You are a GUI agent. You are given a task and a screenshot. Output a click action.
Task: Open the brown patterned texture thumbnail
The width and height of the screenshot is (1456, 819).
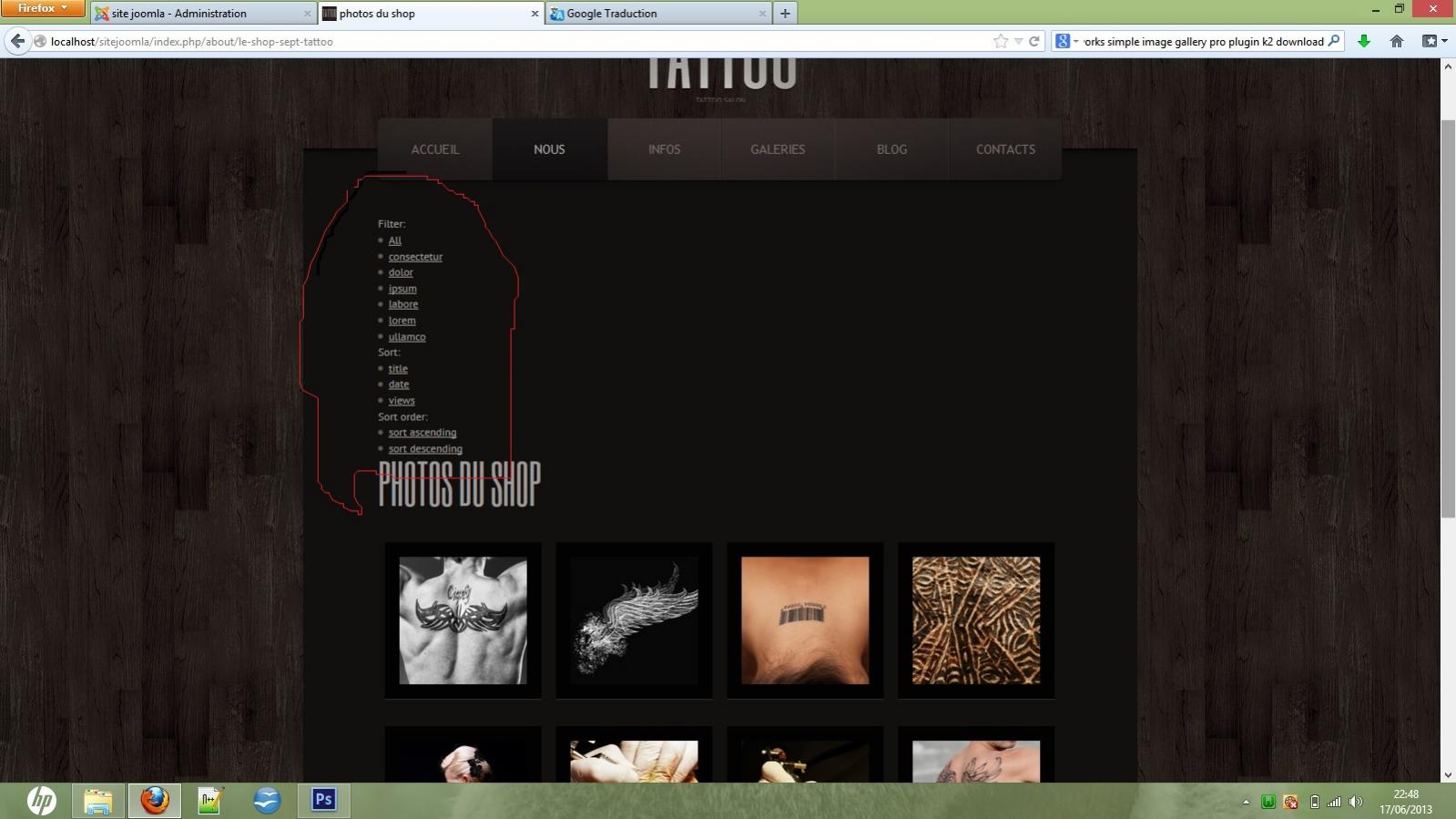976,620
